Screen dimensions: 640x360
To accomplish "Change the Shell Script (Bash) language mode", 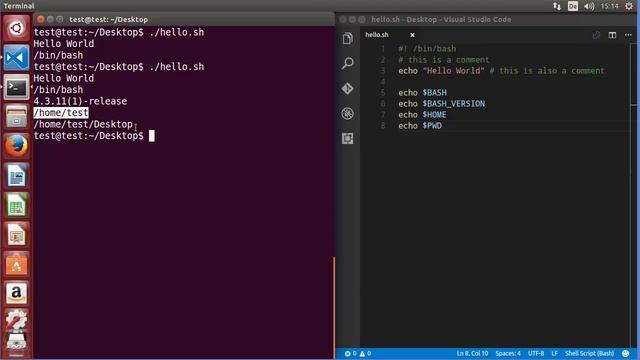I will [589, 353].
